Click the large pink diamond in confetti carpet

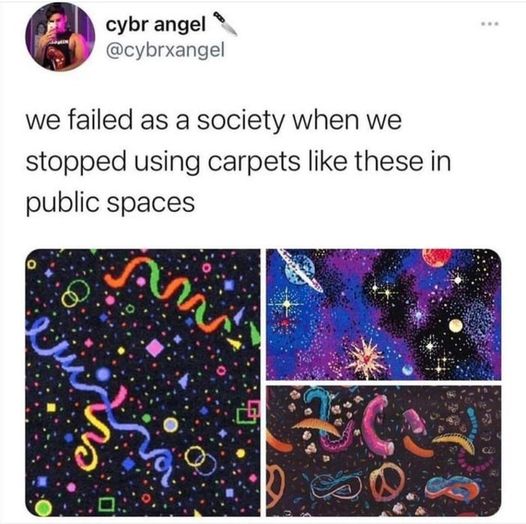pos(155,348)
